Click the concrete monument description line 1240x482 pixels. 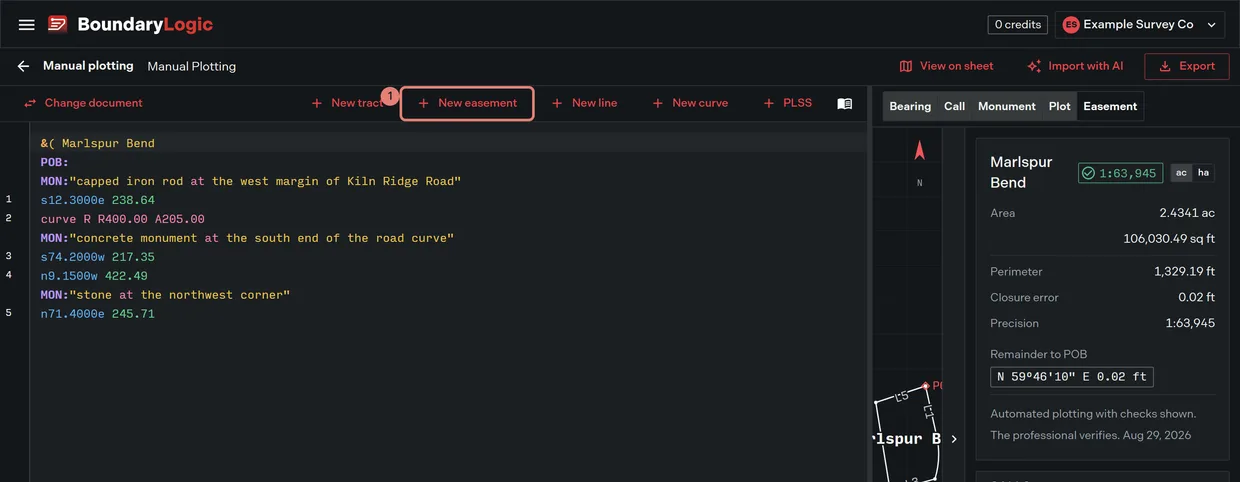point(248,238)
